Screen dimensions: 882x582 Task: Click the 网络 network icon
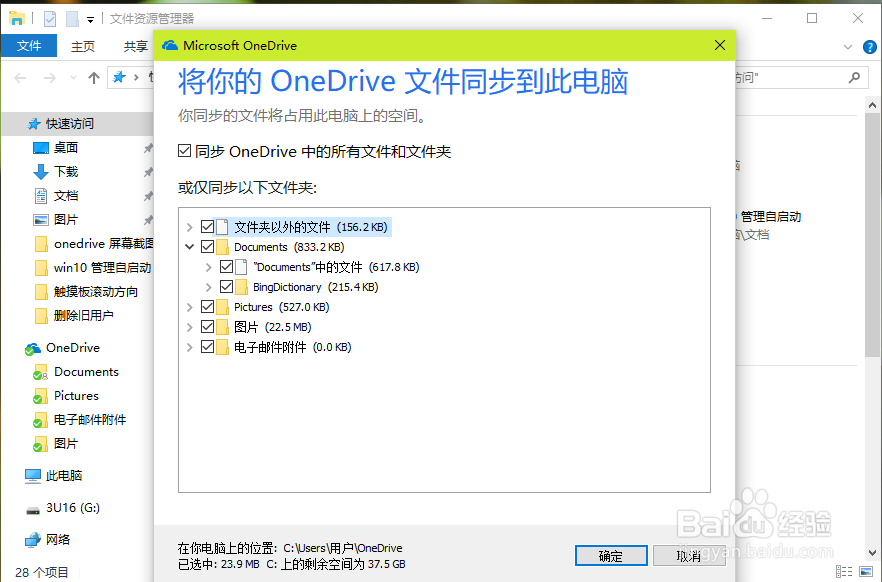coord(33,540)
